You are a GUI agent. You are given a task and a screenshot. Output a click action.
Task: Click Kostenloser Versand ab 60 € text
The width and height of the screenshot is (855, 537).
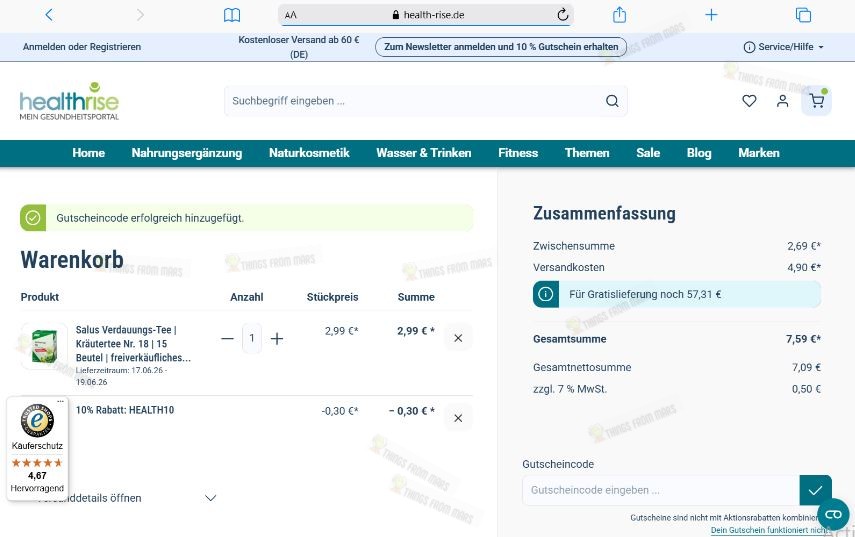[299, 47]
